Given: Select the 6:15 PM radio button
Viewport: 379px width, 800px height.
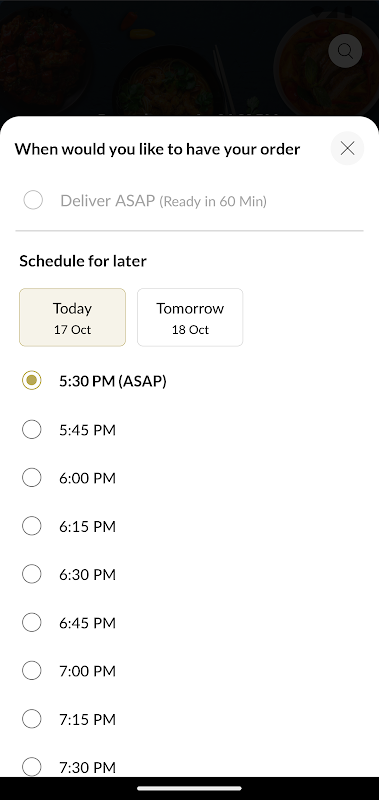Looking at the screenshot, I should point(32,526).
